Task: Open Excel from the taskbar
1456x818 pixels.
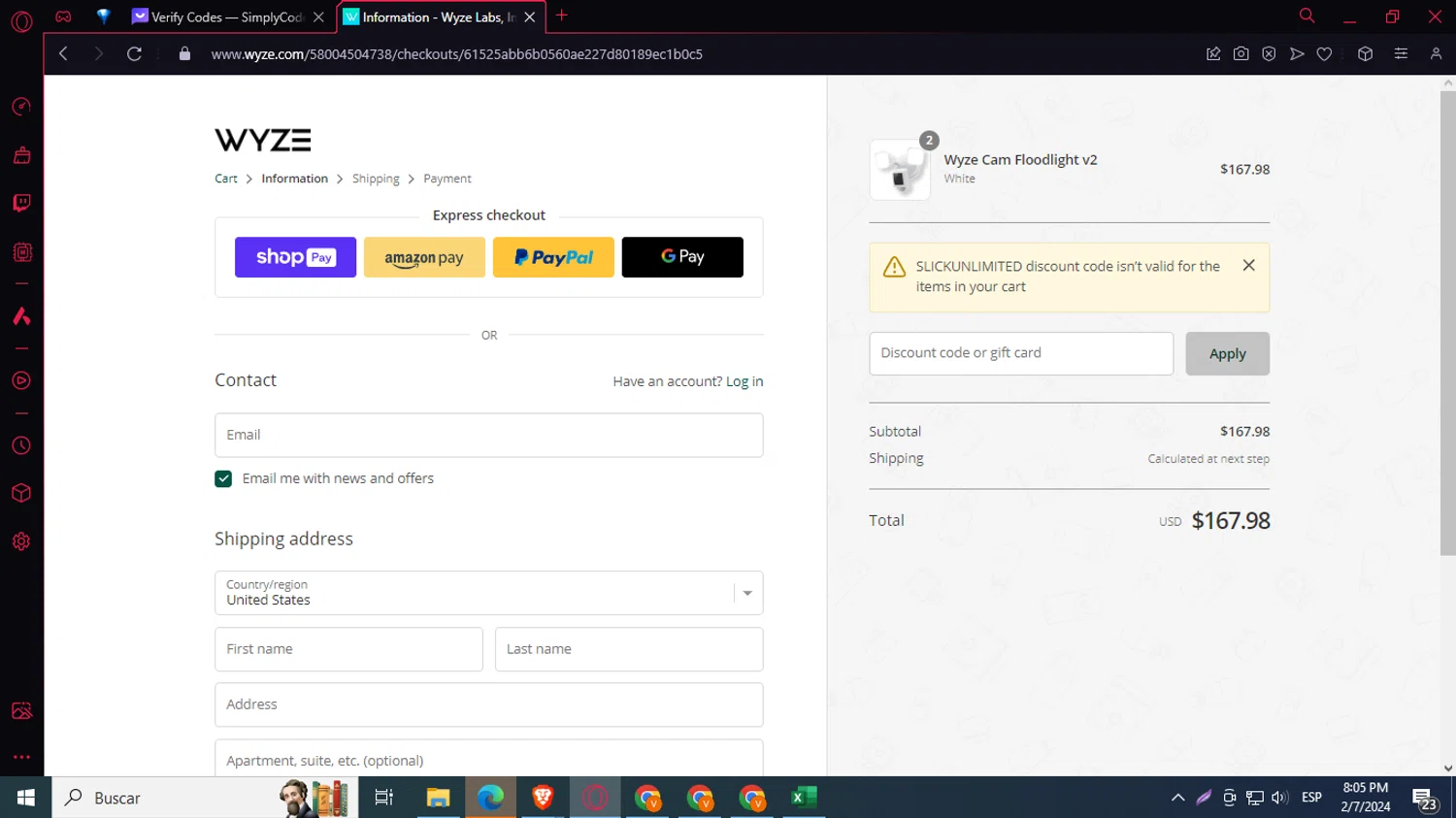Action: (804, 798)
